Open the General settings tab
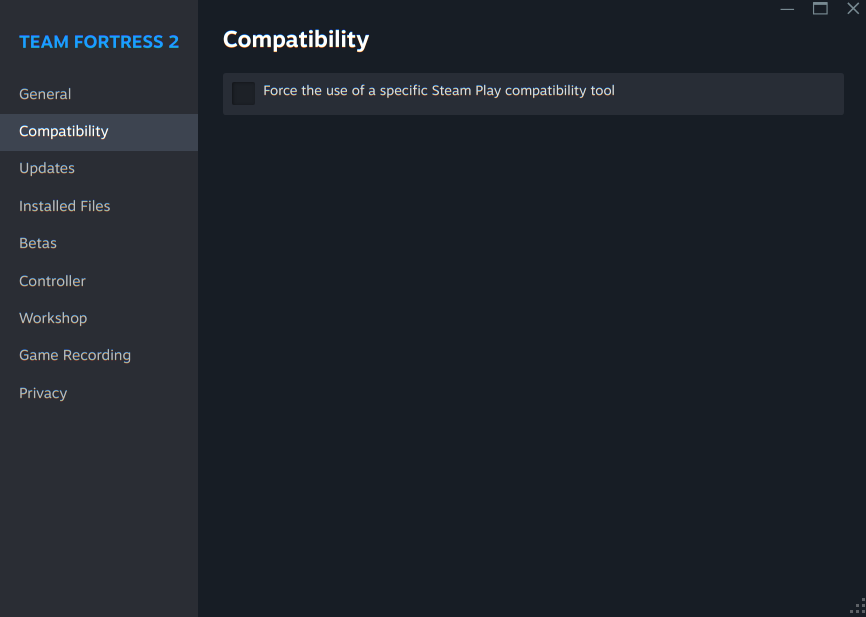This screenshot has width=866, height=617. point(45,94)
